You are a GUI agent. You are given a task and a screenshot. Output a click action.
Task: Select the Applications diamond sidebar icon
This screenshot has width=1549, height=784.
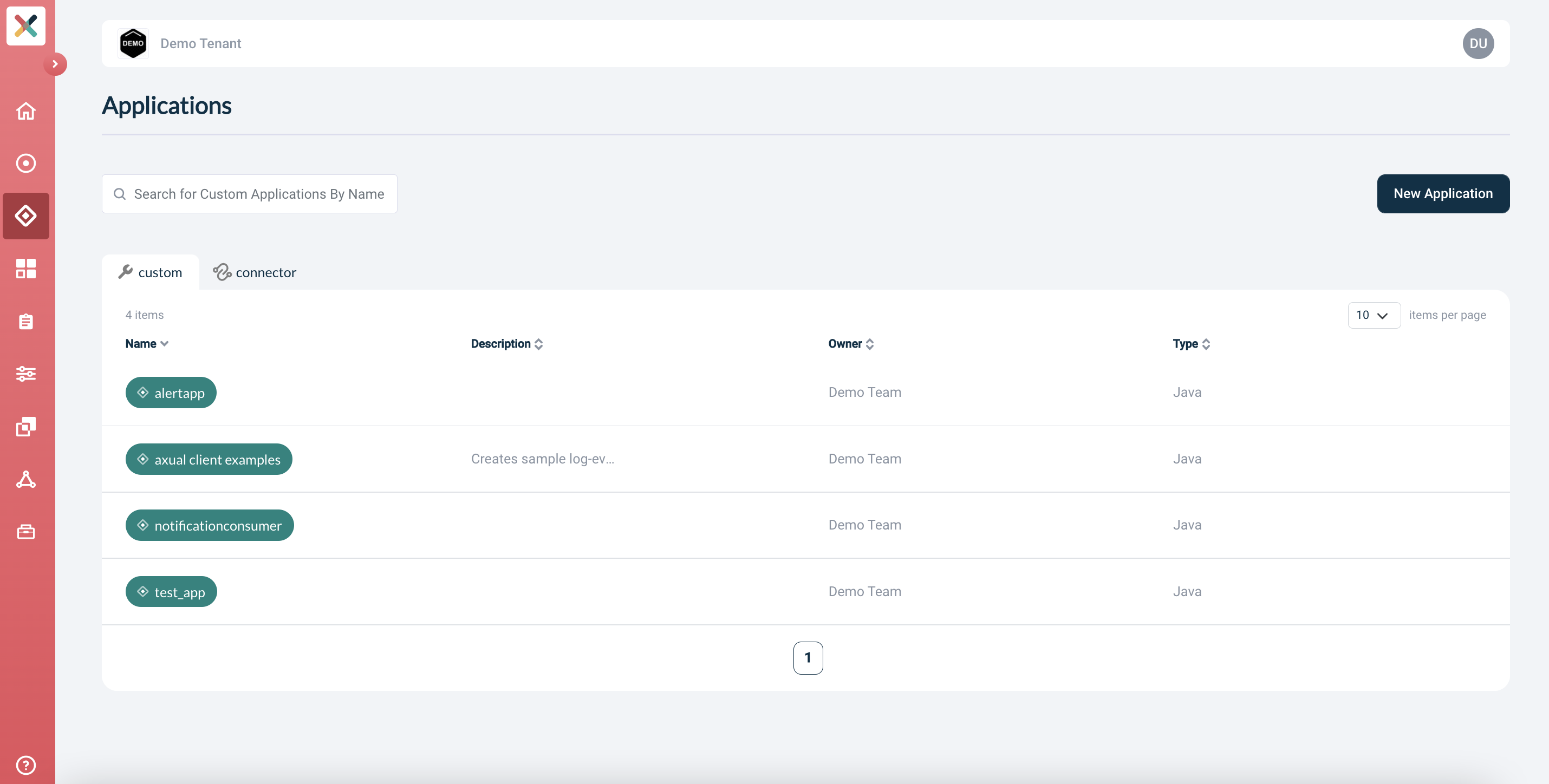click(26, 216)
